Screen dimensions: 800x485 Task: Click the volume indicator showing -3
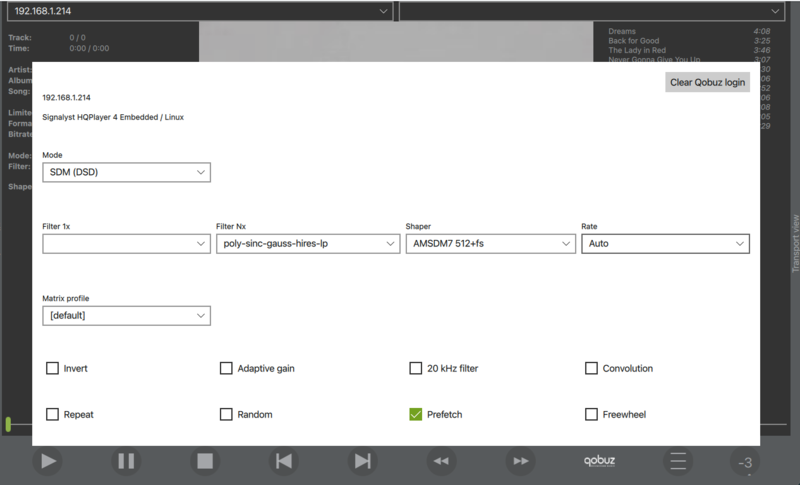(745, 462)
